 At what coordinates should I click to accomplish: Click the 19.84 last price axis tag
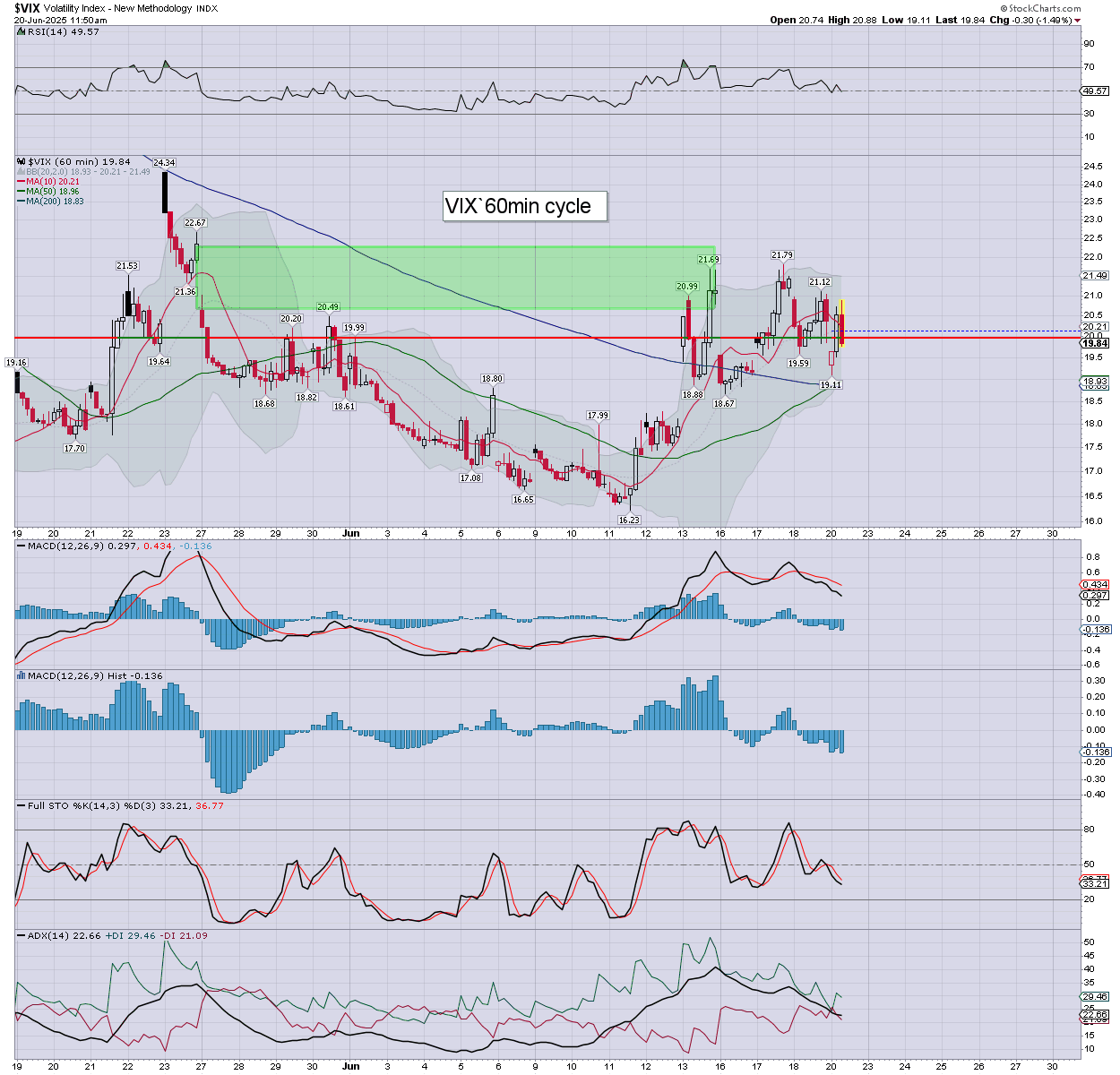(x=1095, y=343)
